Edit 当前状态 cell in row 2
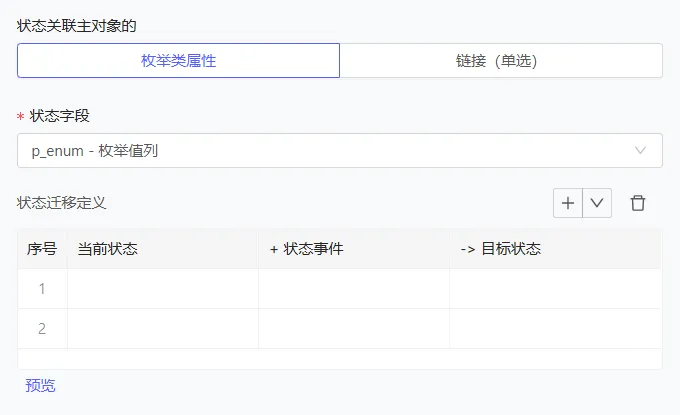680x415 pixels. (x=163, y=329)
